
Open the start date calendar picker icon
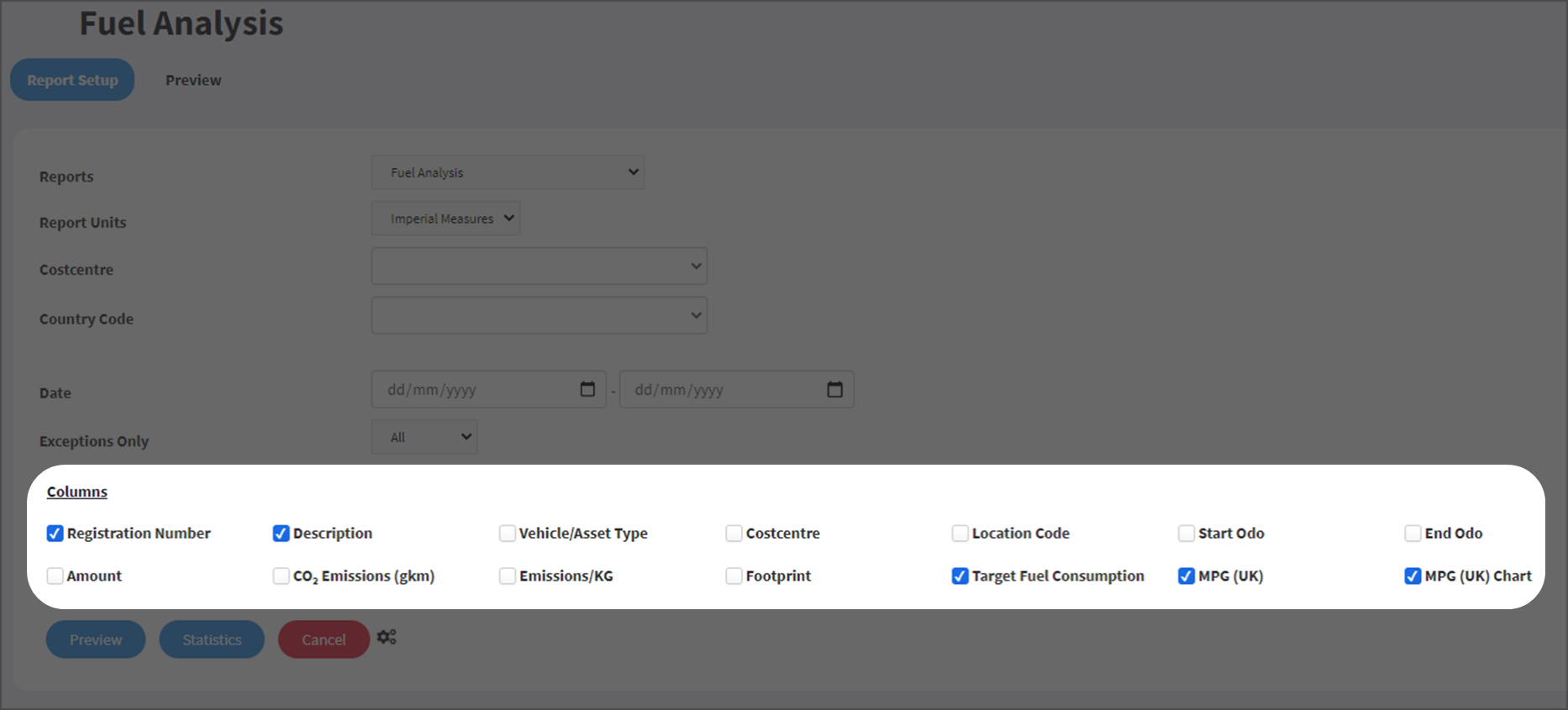pyautogui.click(x=587, y=389)
